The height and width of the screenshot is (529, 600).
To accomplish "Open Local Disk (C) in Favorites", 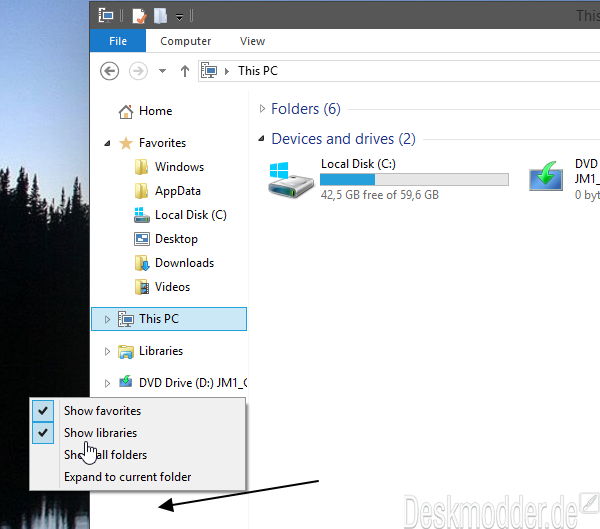I will [191, 215].
